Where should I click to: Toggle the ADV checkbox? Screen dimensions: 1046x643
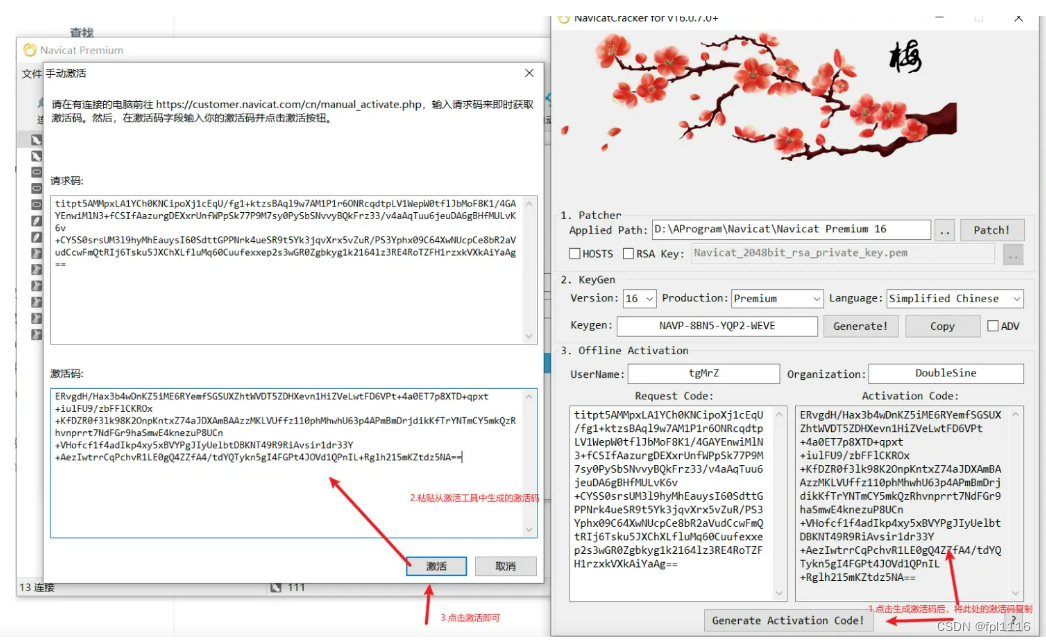pyautogui.click(x=993, y=326)
